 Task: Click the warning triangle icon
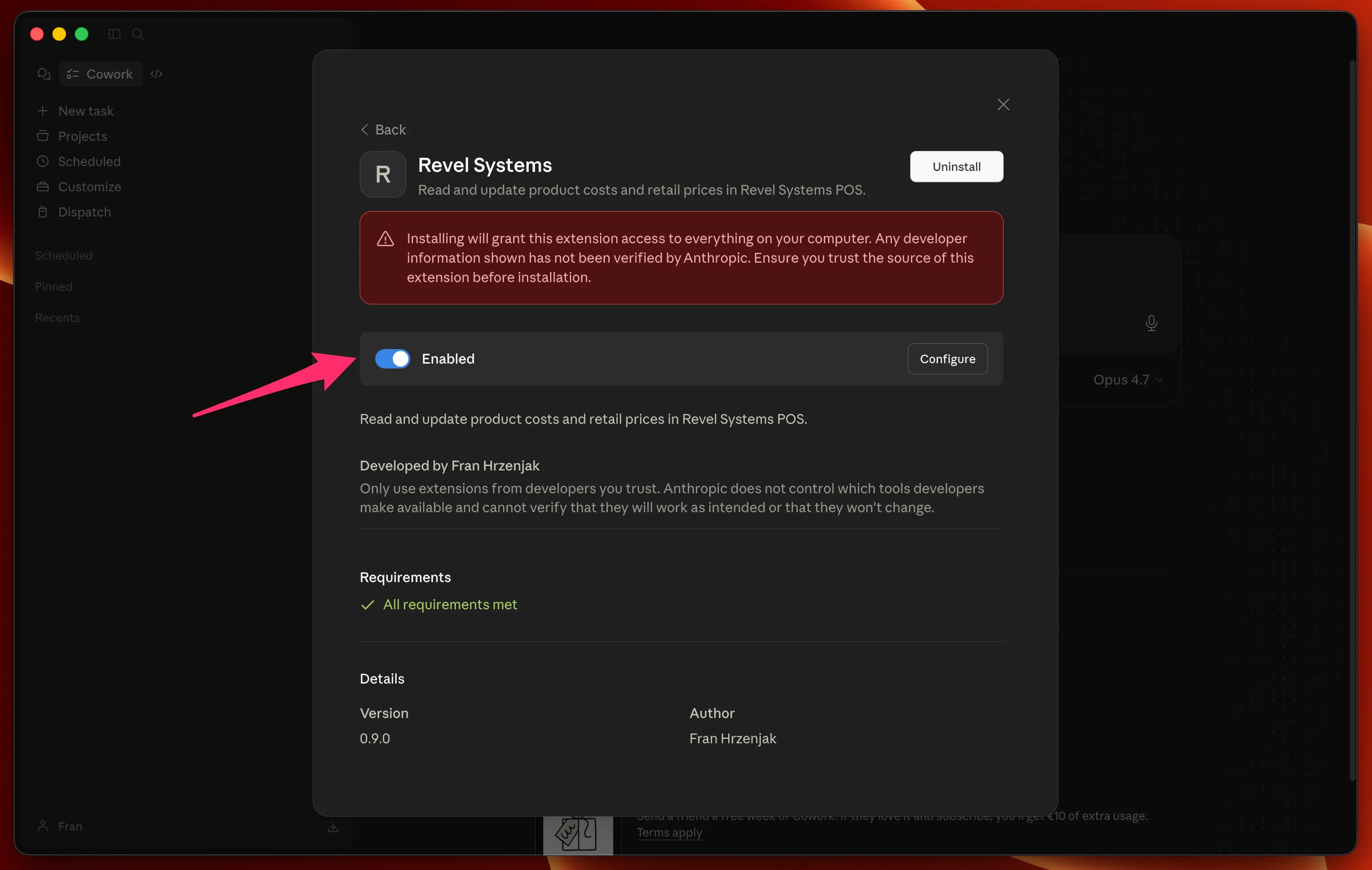pos(385,239)
